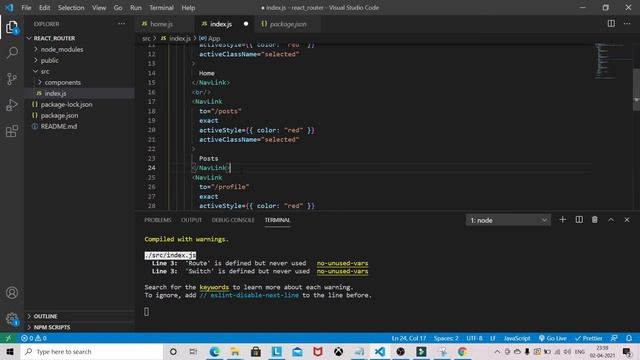Change language mode 'JavaScript' in status bar
Screen dimensions: 640x360
pos(517,338)
